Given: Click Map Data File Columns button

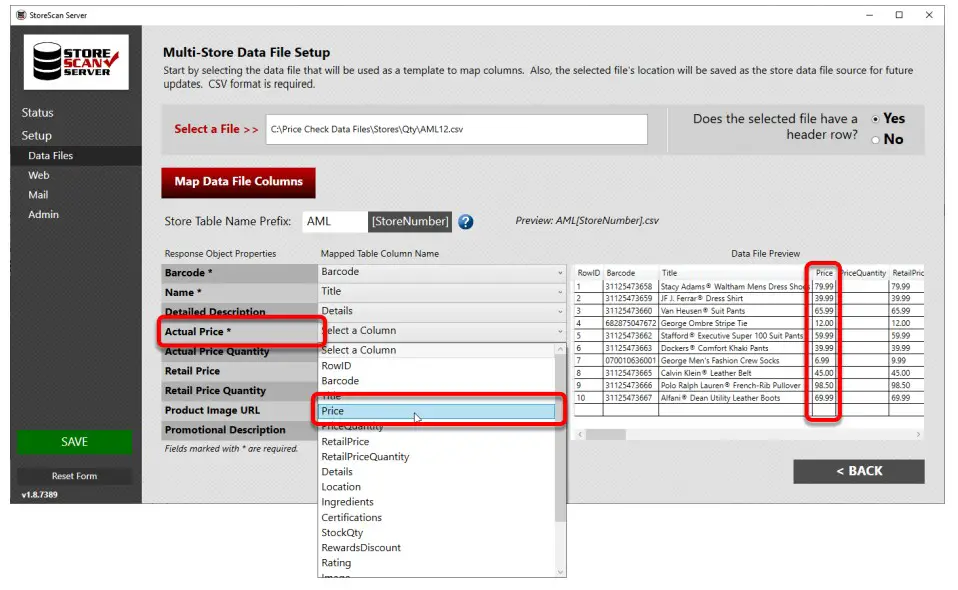Looking at the screenshot, I should pos(238,182).
